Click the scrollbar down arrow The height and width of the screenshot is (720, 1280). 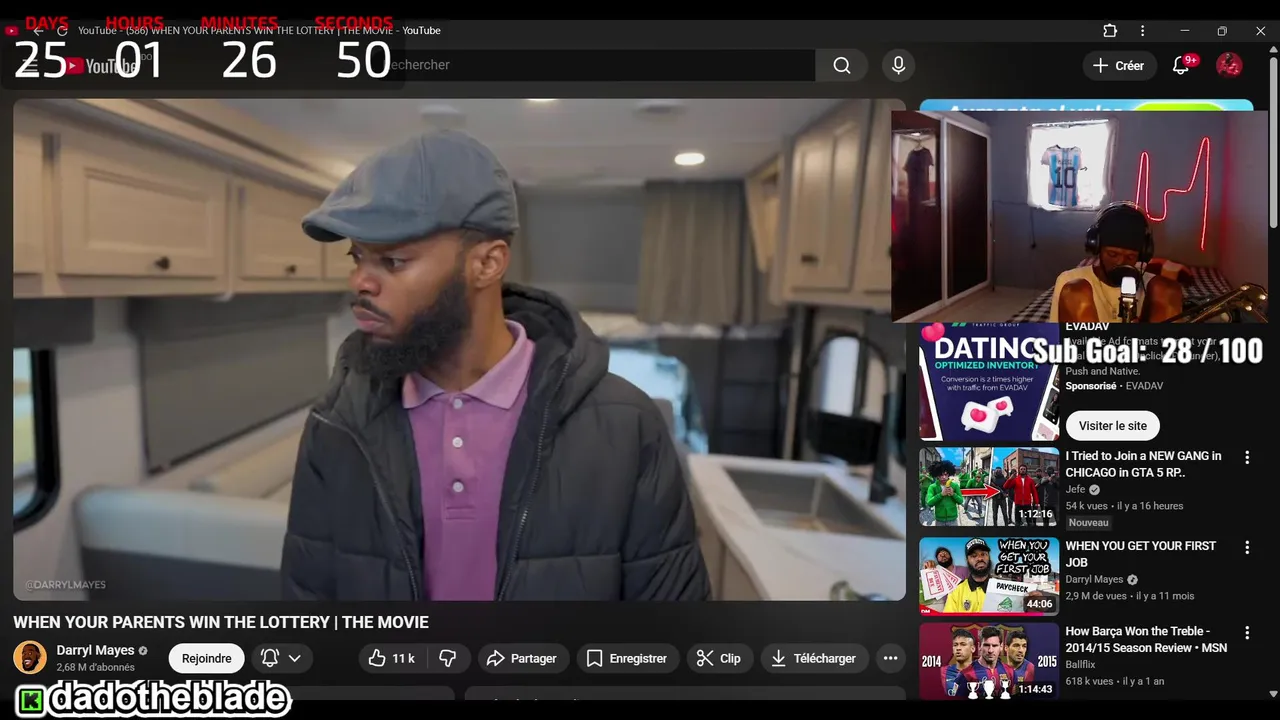(1272, 692)
